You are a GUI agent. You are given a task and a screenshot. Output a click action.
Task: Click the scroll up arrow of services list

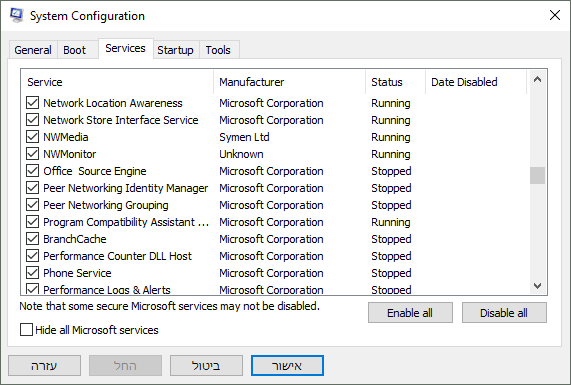coord(537,79)
